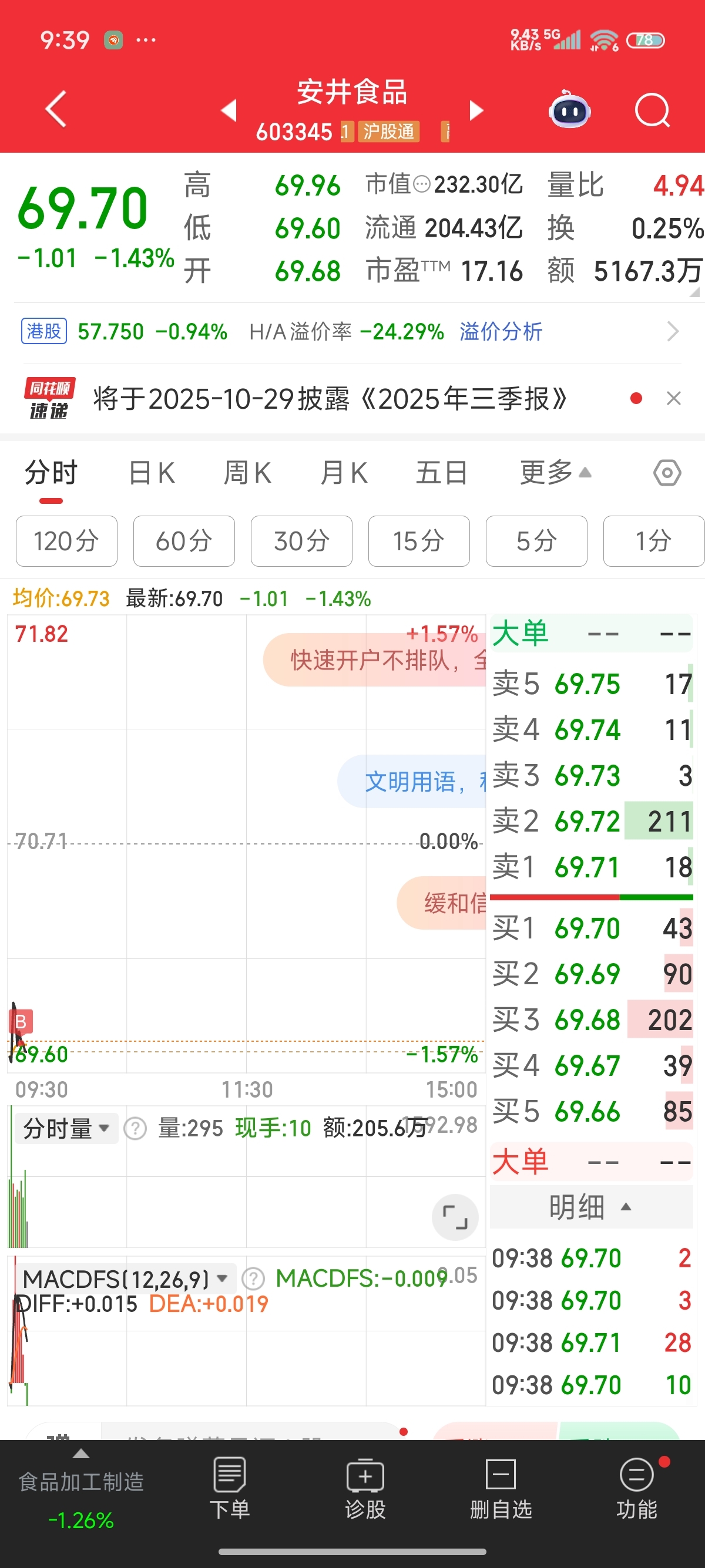The image size is (705, 1568).
Task: Open MACDFS(12,26,9) indicator dropdown
Action: [125, 1278]
